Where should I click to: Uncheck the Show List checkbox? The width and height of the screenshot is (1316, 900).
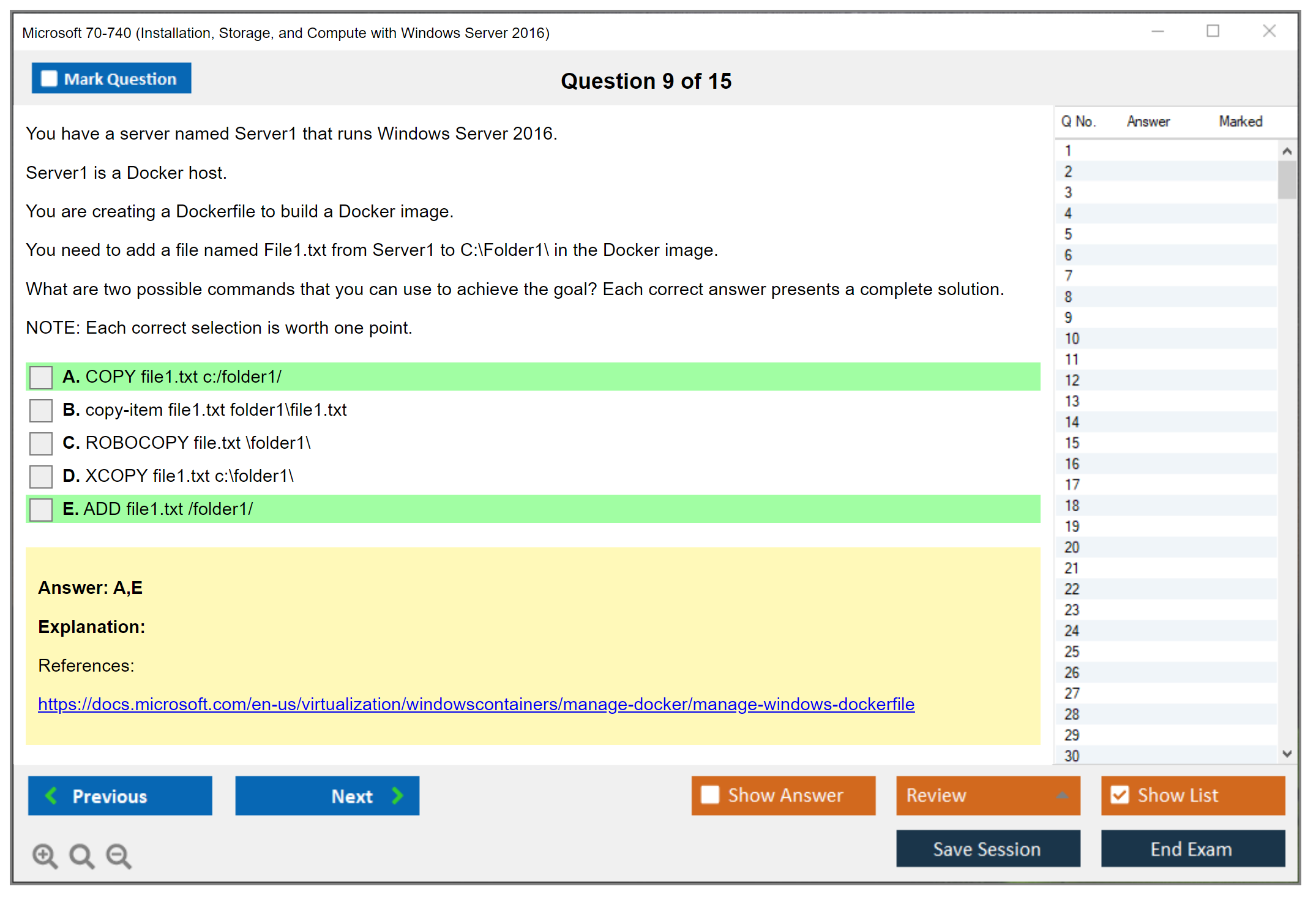[1120, 795]
